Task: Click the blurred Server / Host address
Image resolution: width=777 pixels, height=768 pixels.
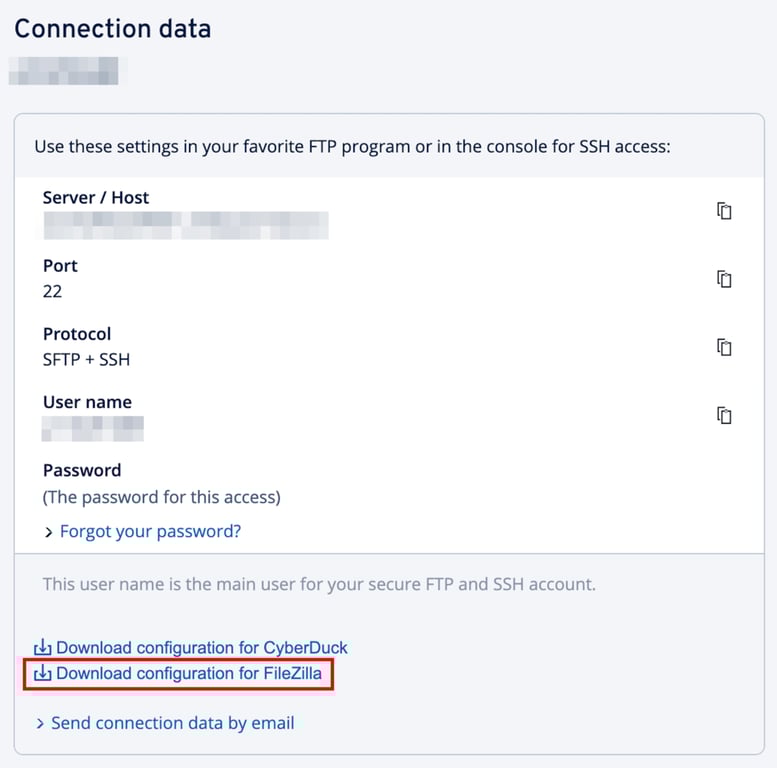Action: pos(185,224)
